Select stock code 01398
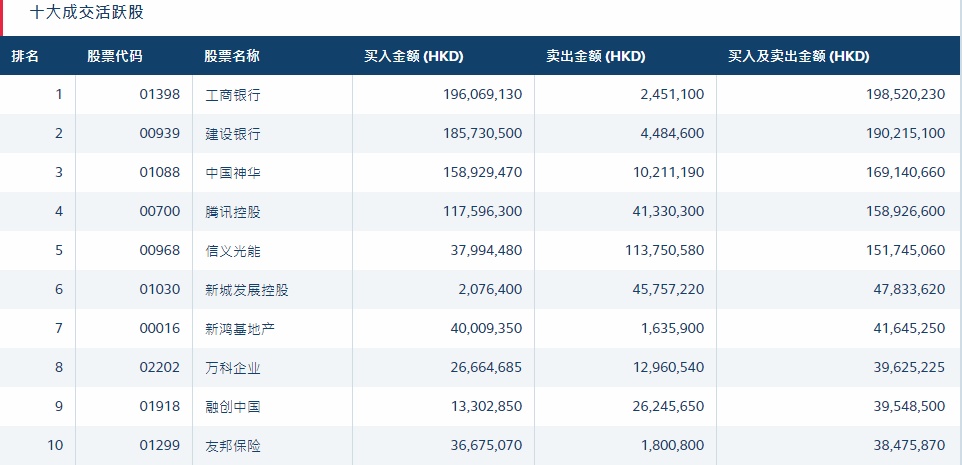Viewport: 962px width, 465px height. (160, 94)
